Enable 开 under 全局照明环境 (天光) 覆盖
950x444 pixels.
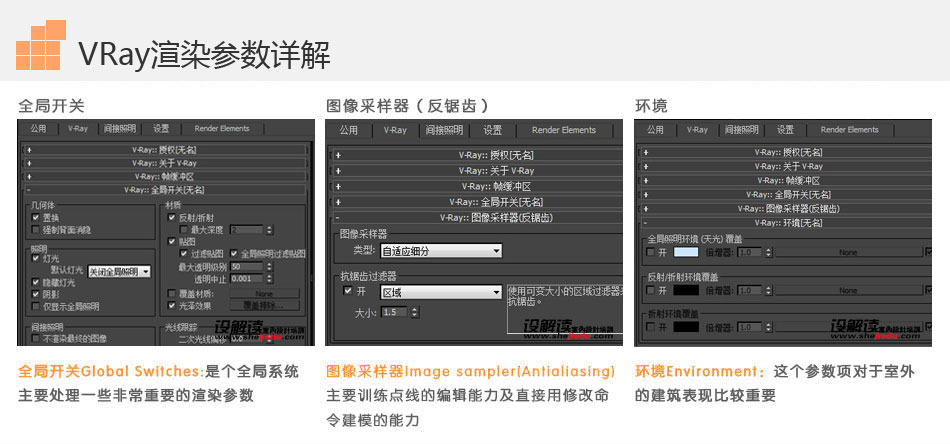[650, 252]
